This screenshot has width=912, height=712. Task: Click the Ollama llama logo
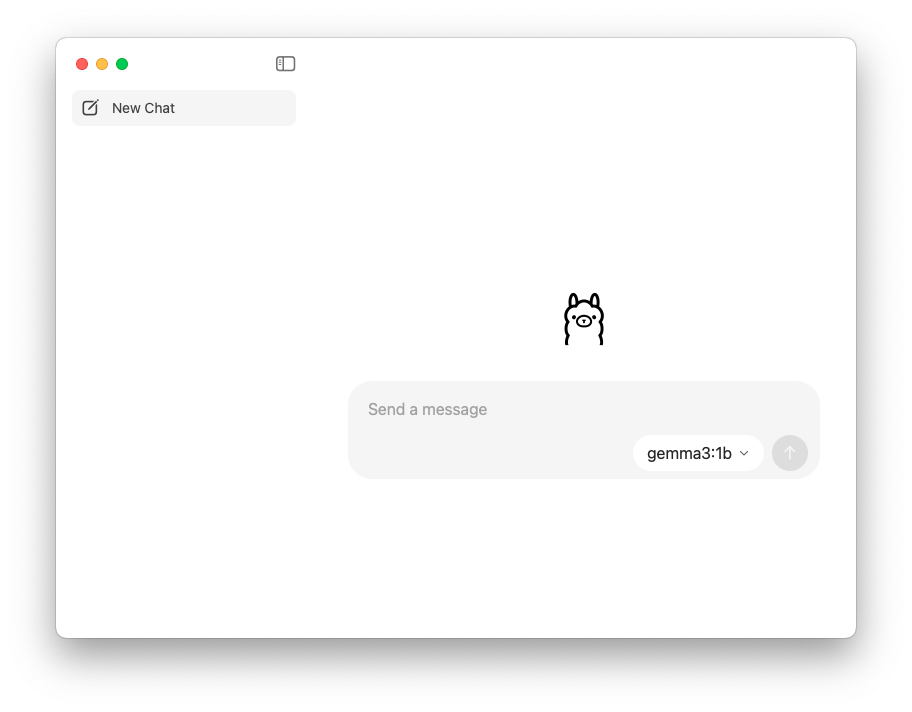[x=584, y=319]
